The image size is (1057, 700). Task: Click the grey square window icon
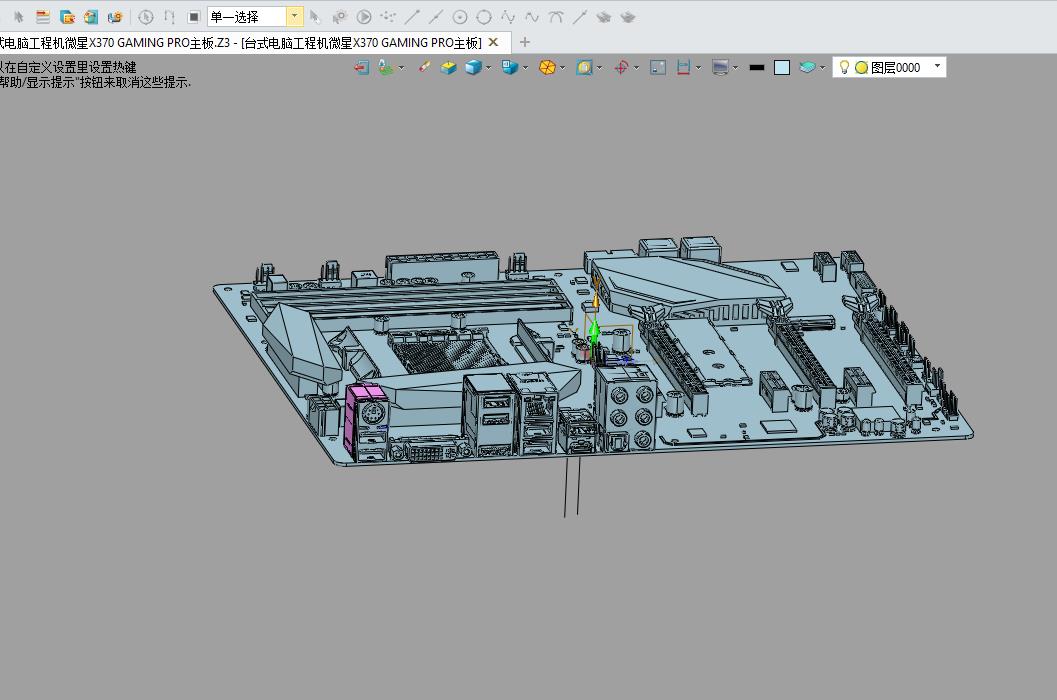pos(658,67)
